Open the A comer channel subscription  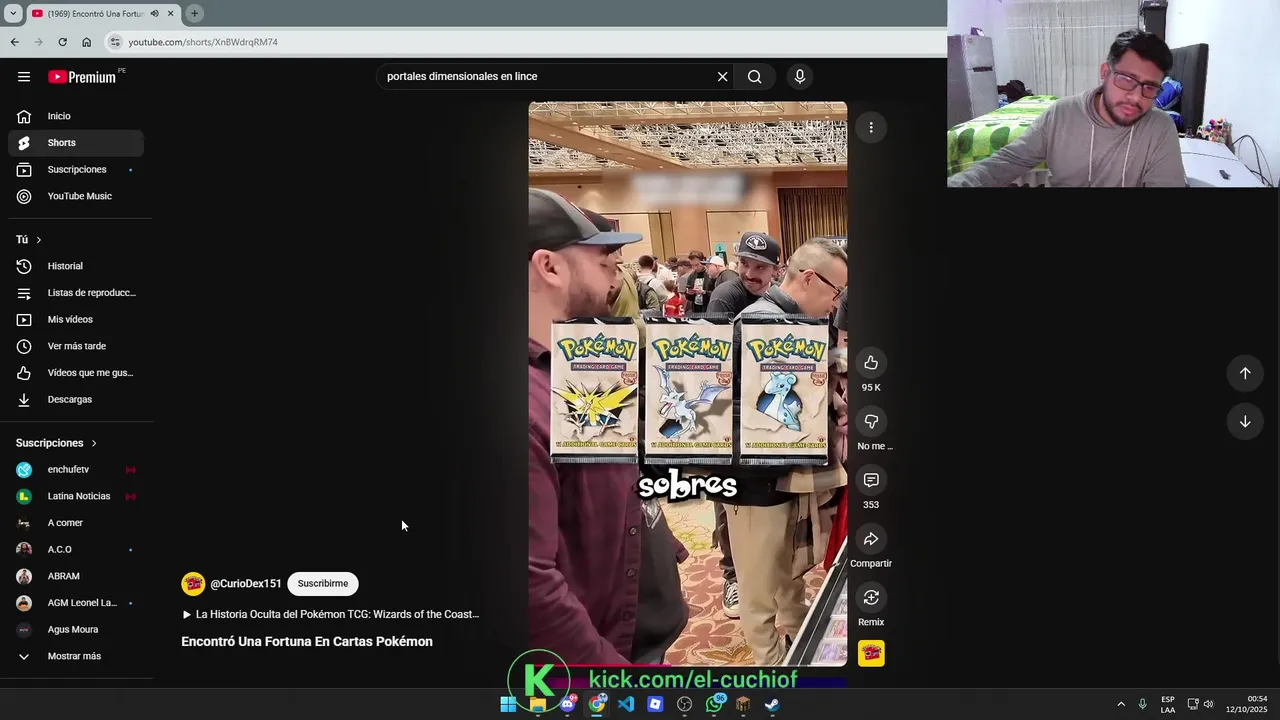tap(76, 523)
